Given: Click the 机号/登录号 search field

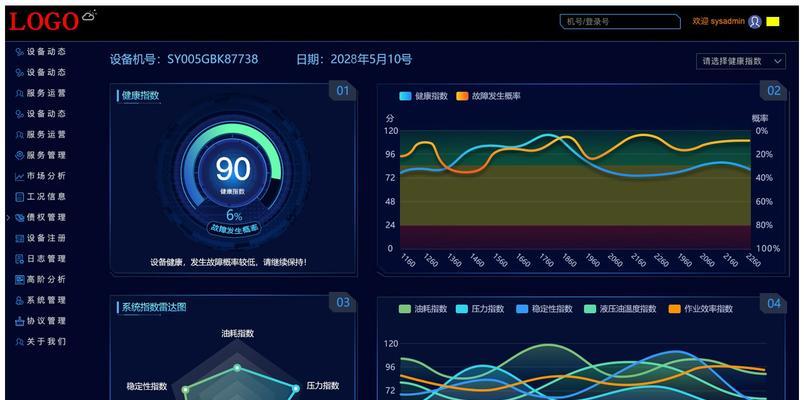Looking at the screenshot, I should tap(620, 22).
